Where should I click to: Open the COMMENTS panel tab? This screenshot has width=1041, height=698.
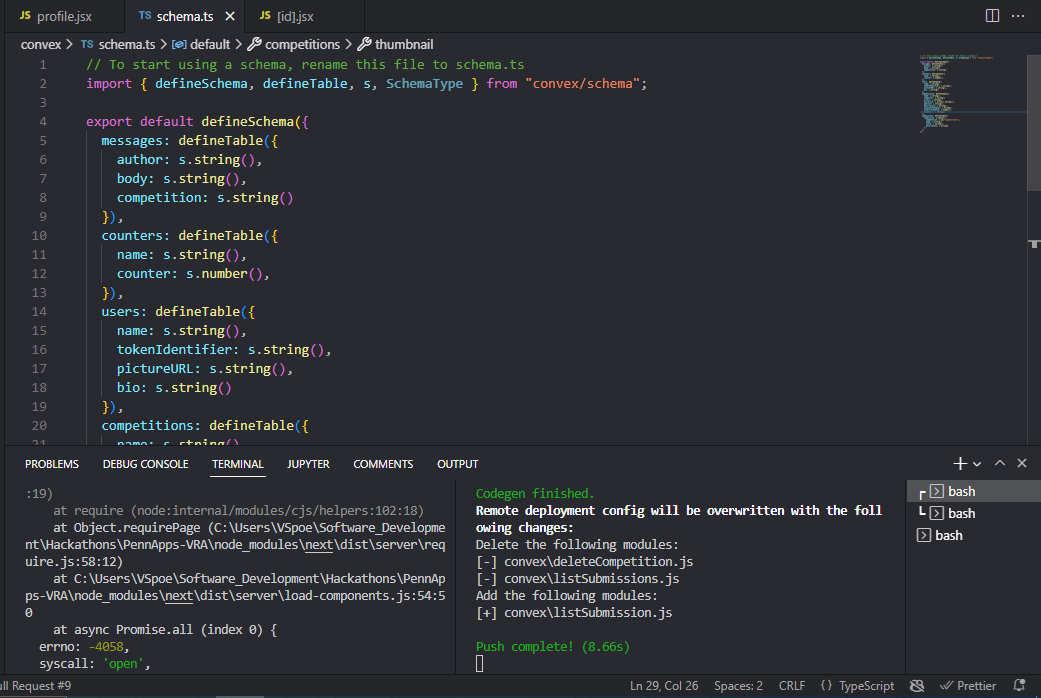pos(383,464)
